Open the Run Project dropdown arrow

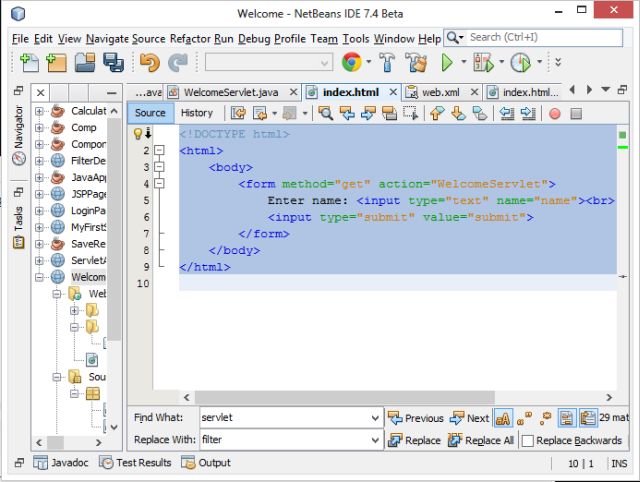463,62
